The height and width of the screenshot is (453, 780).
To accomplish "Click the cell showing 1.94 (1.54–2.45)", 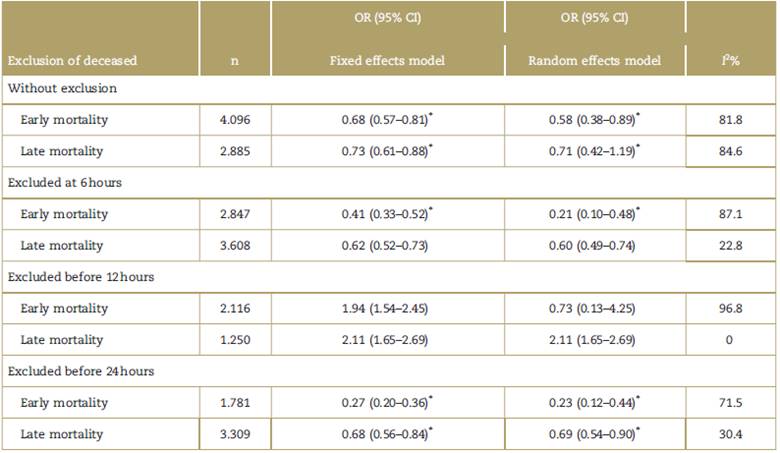I will 386,308.
